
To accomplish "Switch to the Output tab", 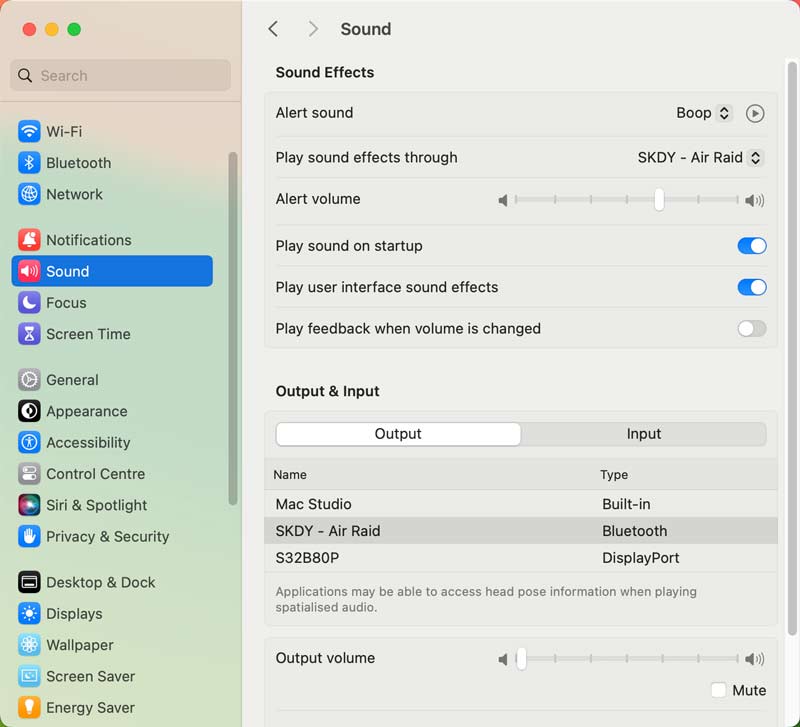I will (x=398, y=434).
